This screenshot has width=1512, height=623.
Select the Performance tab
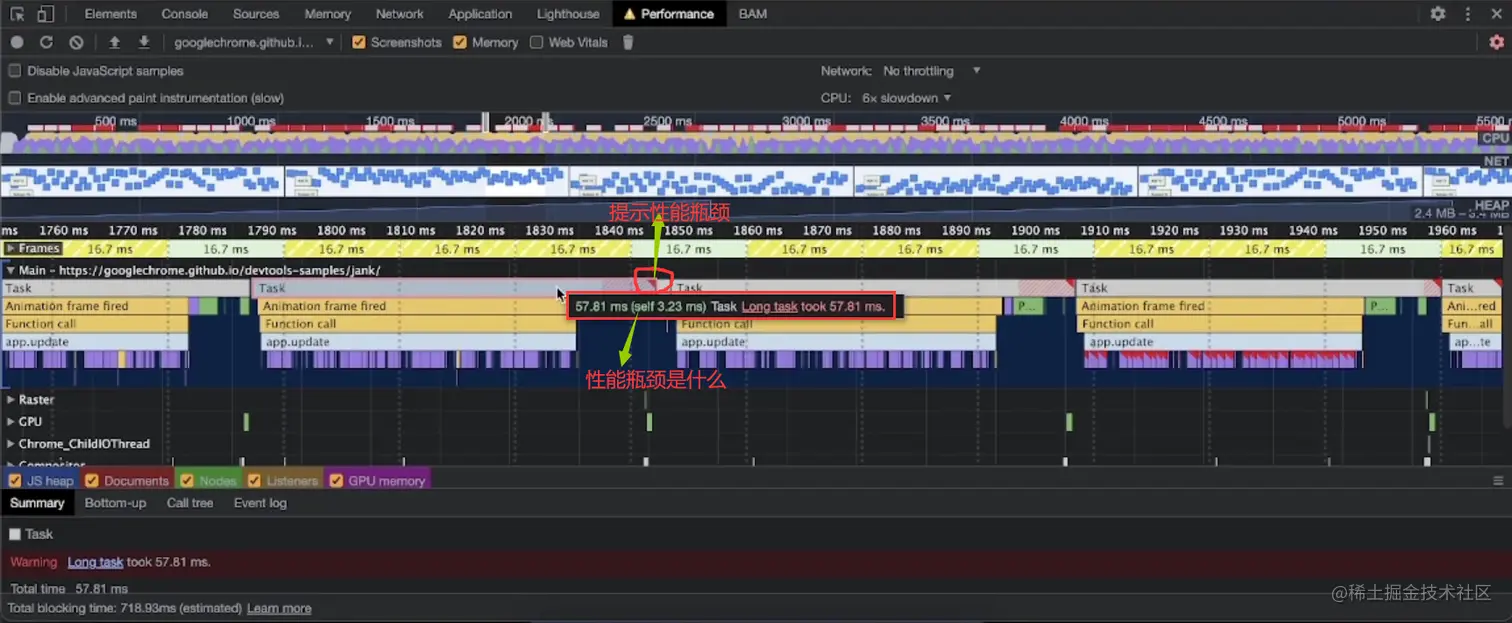pos(669,14)
